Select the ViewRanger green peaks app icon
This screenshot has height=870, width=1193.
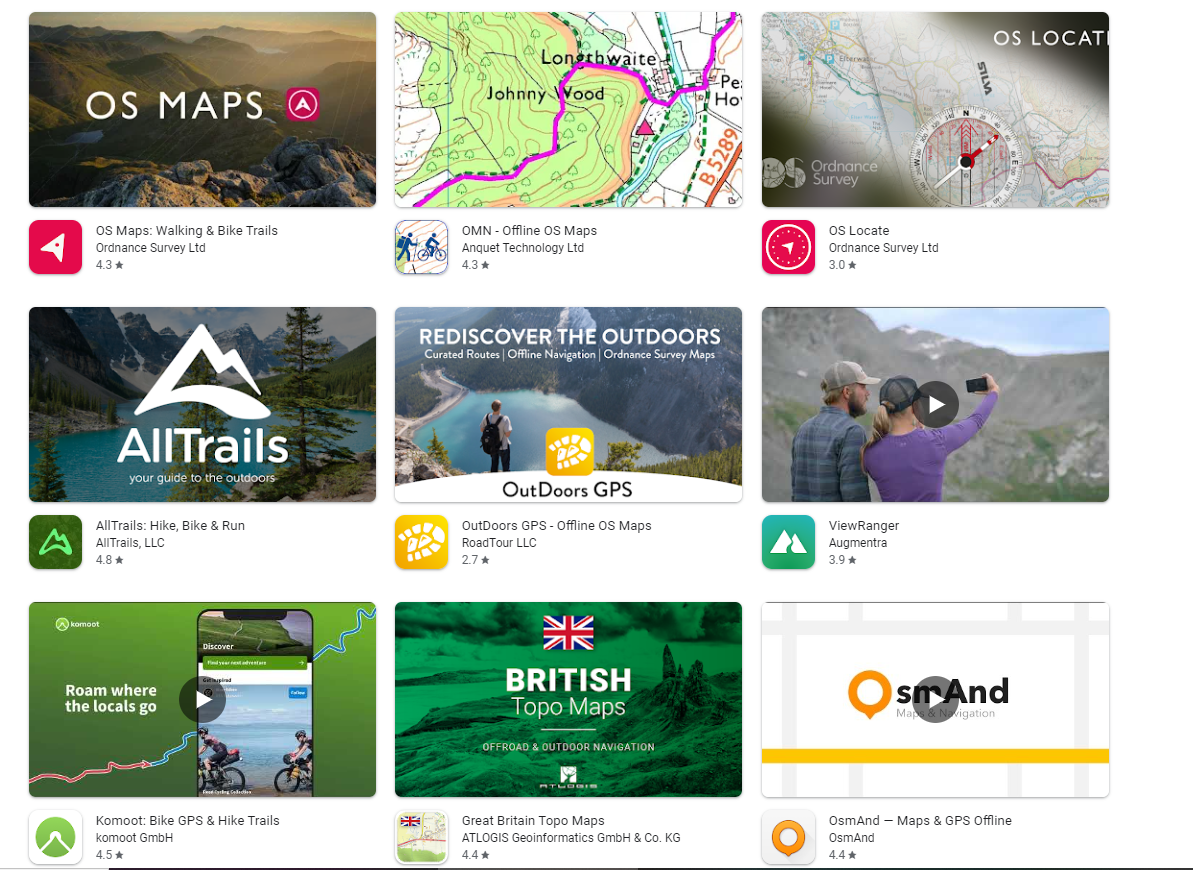(788, 542)
